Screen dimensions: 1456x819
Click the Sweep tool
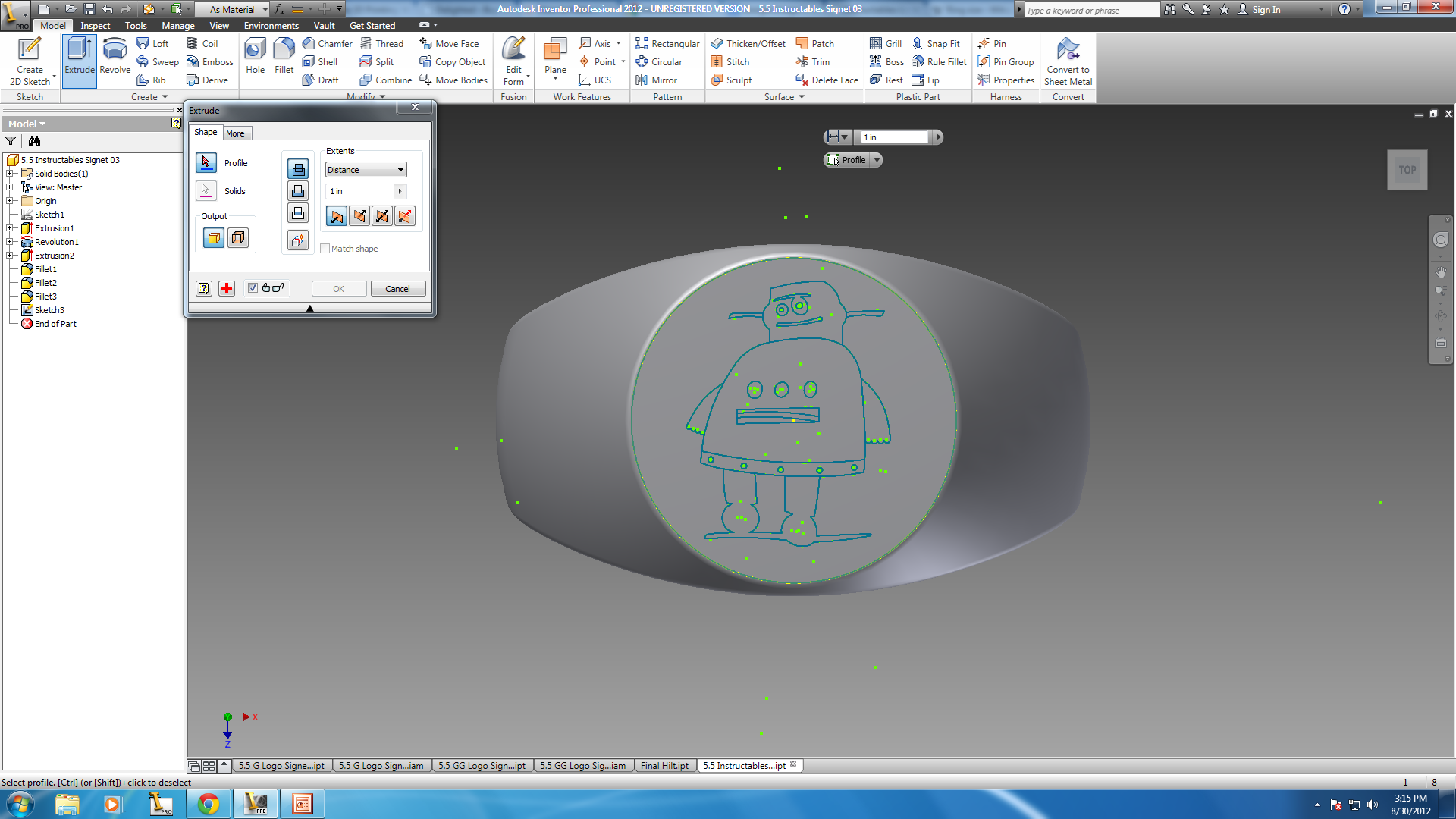click(158, 61)
